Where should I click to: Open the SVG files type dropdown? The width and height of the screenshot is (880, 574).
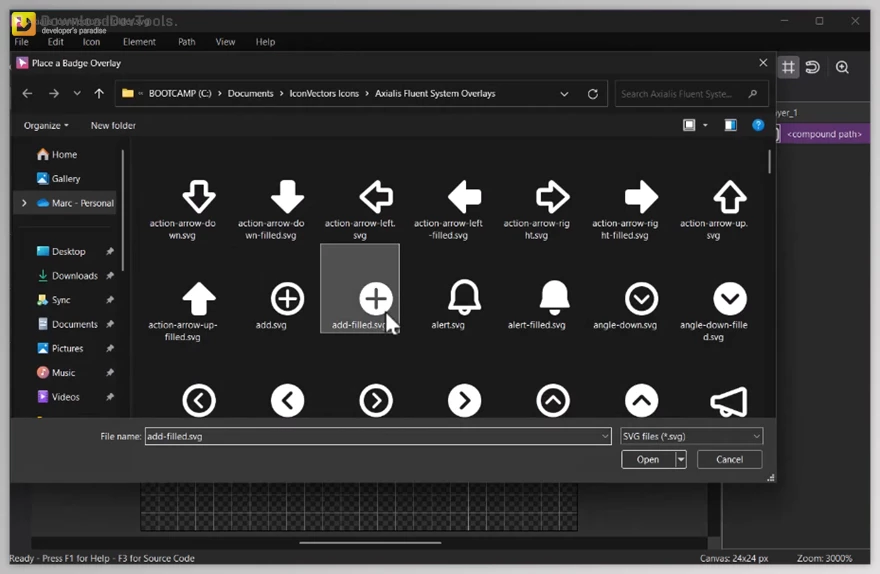691,436
